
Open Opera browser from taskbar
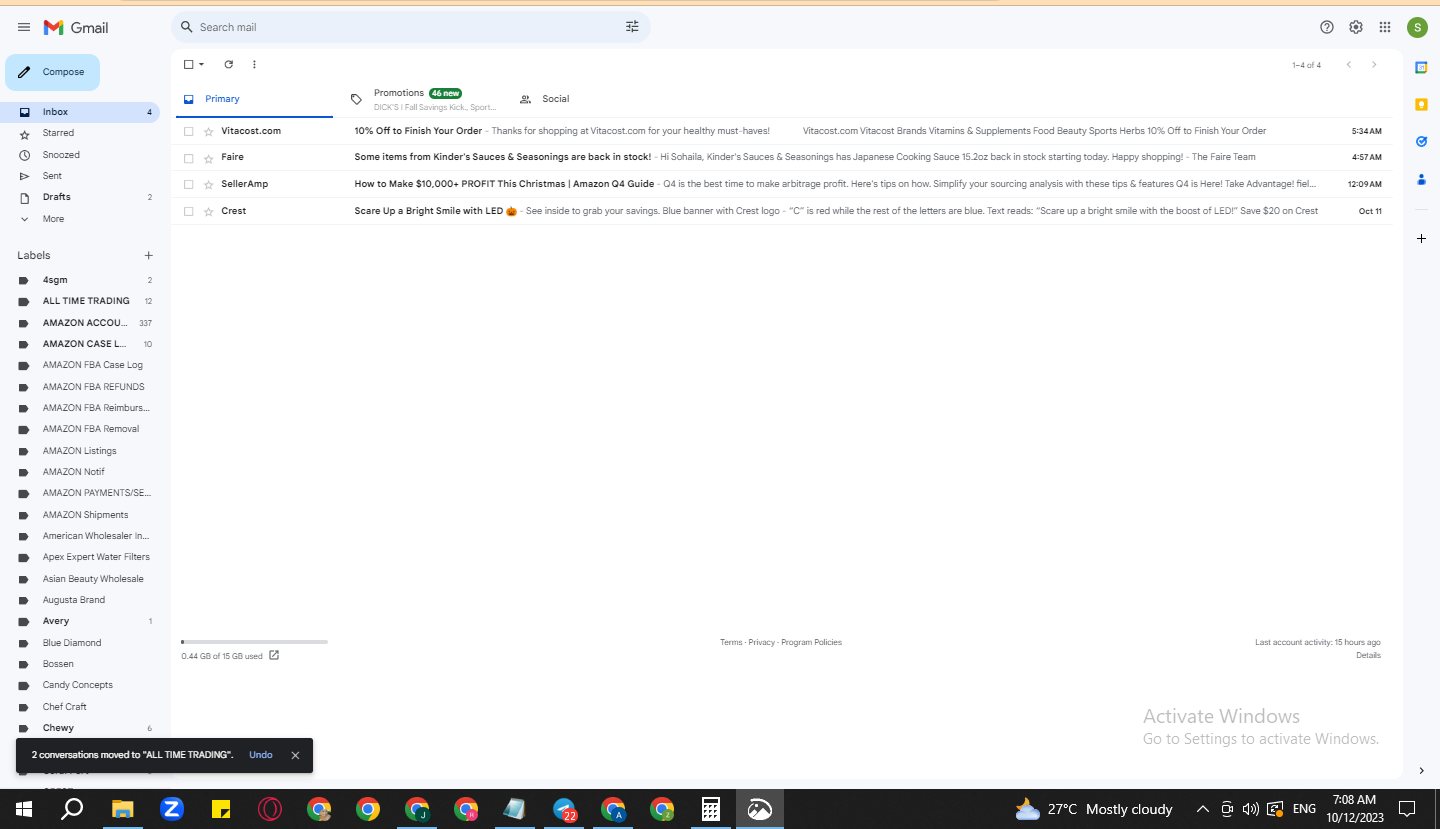point(269,808)
